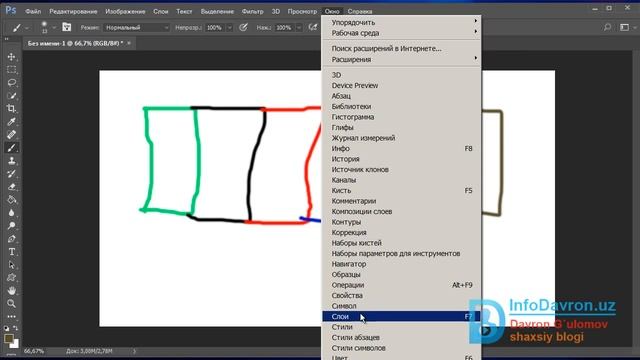
Task: Open the Изображение menu
Action: (x=125, y=11)
